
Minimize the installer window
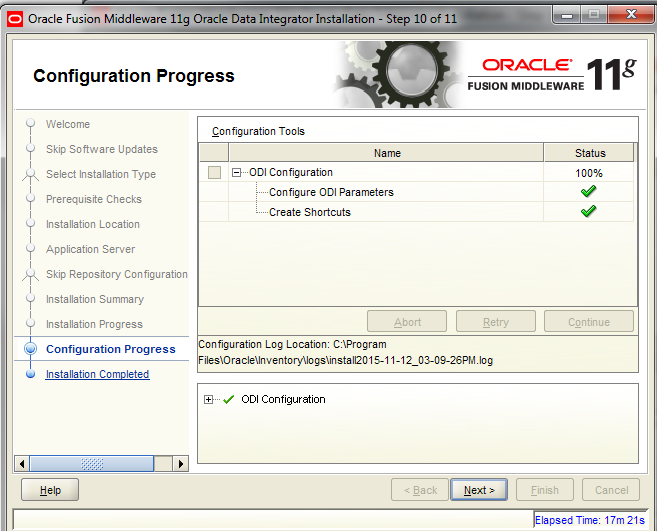(567, 15)
